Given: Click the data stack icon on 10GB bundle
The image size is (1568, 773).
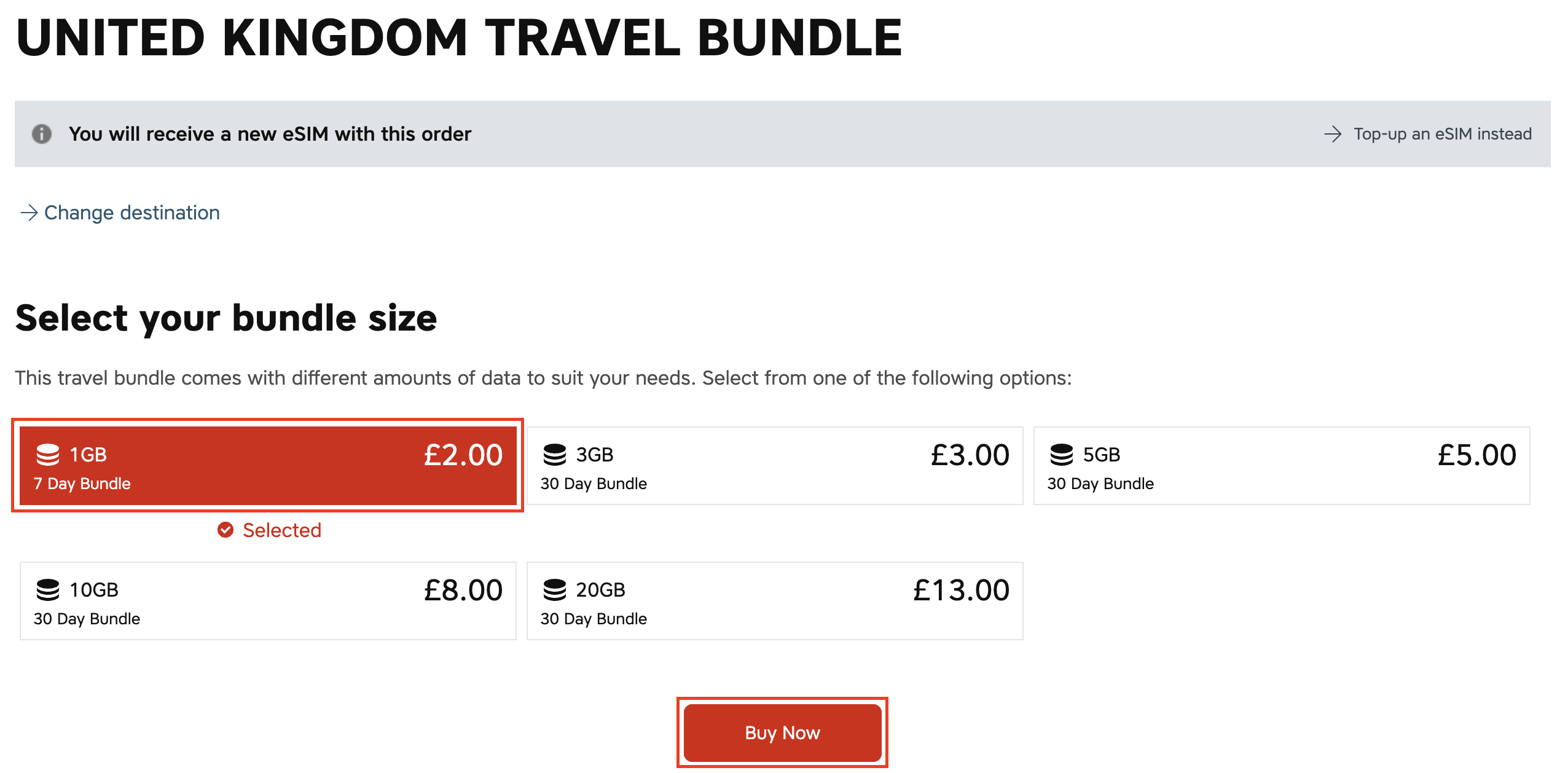Looking at the screenshot, I should pyautogui.click(x=48, y=590).
